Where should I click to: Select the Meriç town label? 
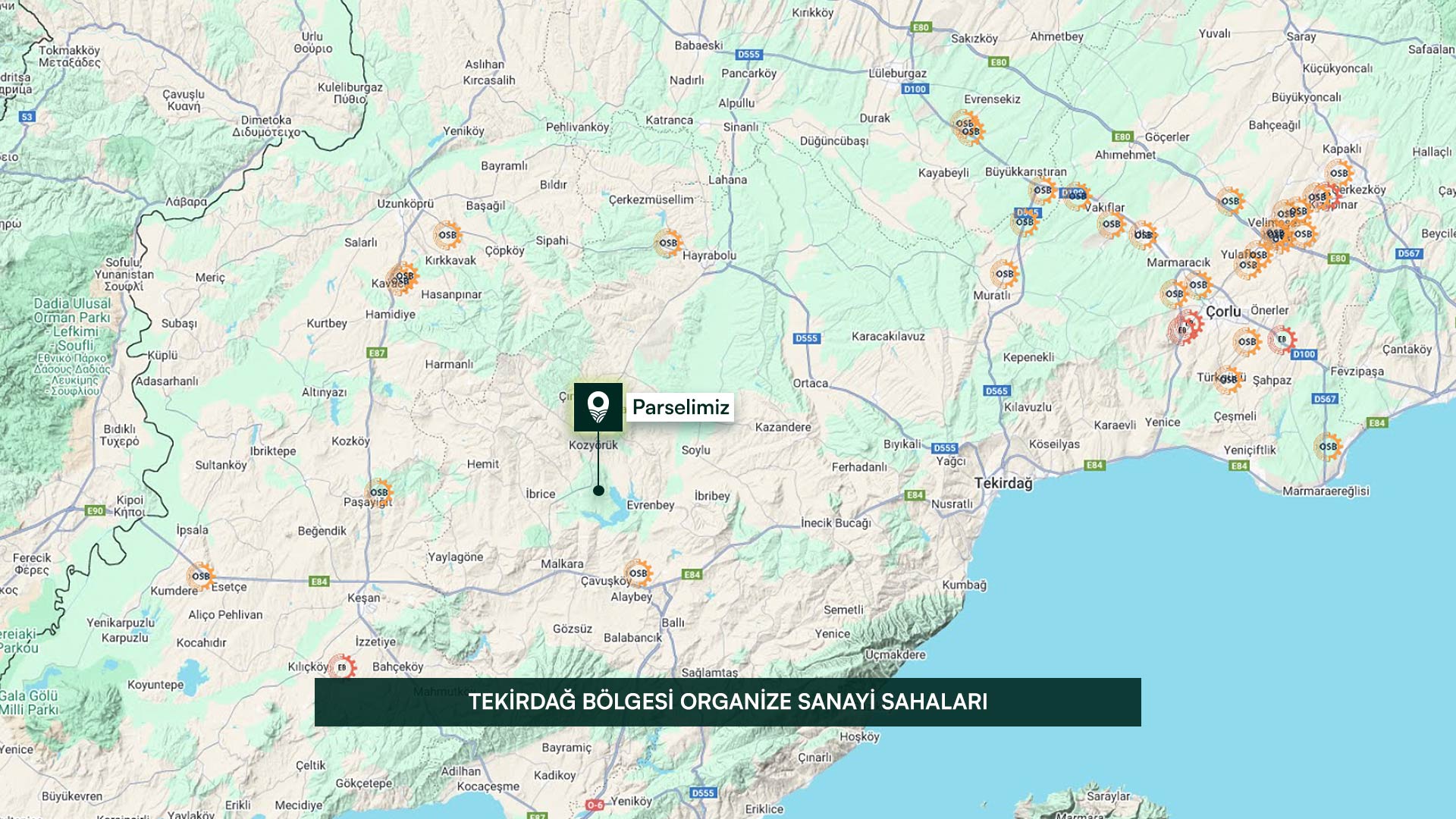210,278
